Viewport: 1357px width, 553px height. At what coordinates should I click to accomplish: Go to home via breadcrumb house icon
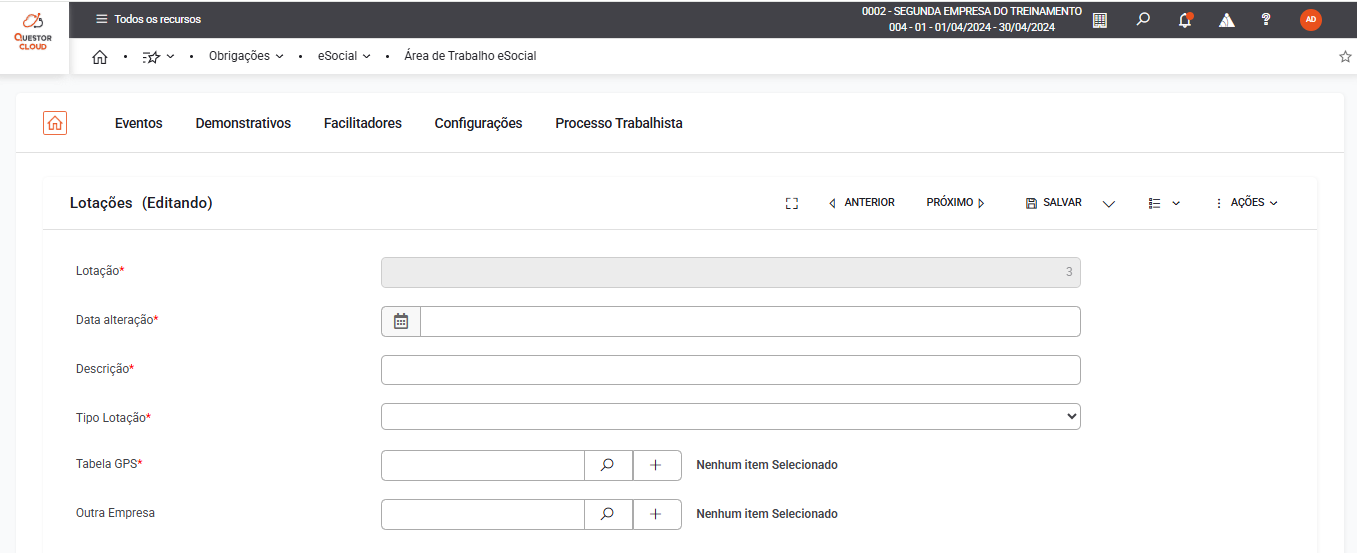click(99, 57)
